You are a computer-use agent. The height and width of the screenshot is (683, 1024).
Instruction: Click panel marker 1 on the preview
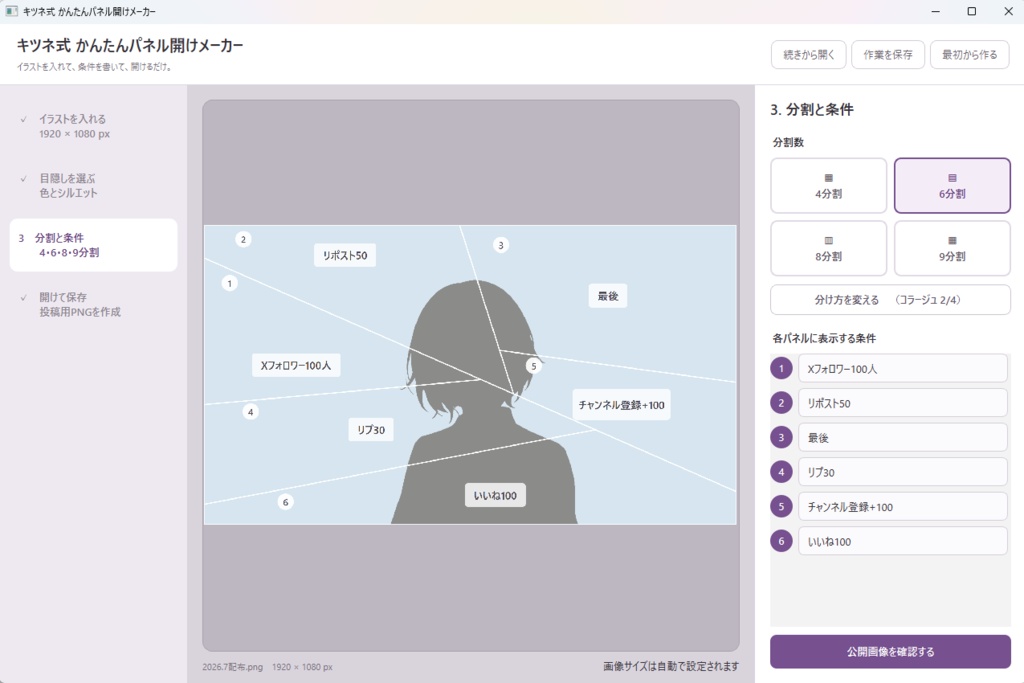pyautogui.click(x=229, y=283)
